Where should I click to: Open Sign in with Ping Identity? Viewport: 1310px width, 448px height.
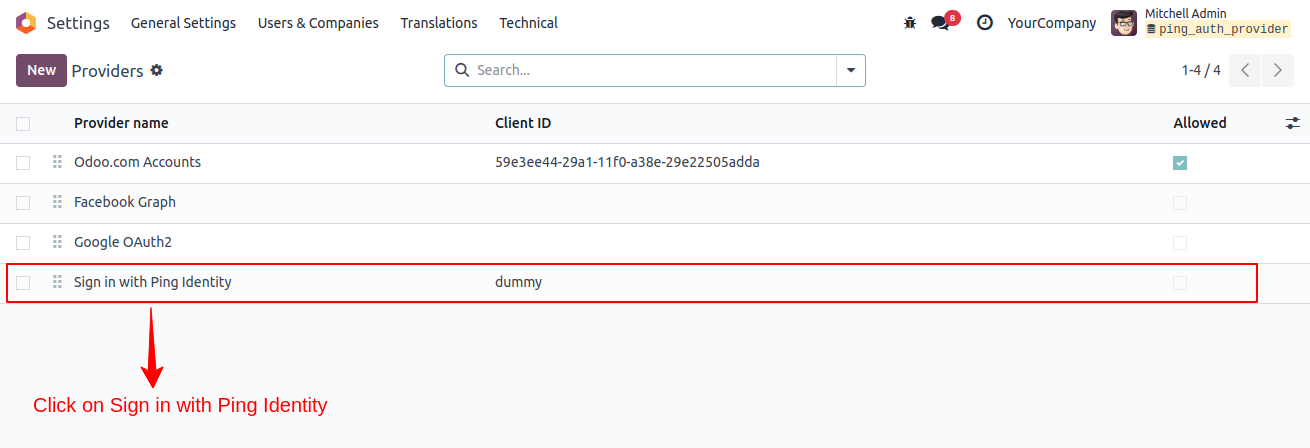pos(153,282)
